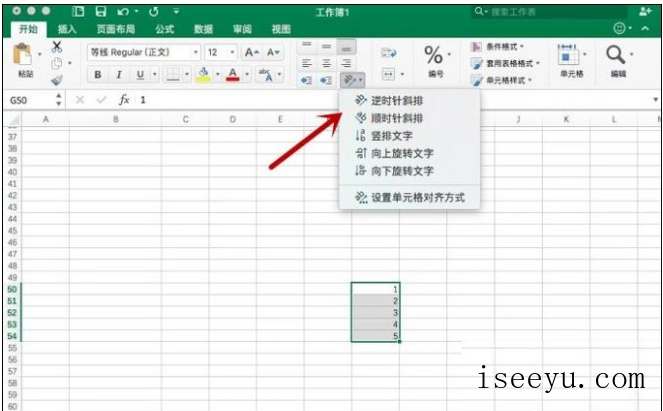Open the fill color dropdown arrow
This screenshot has height=411, width=663.
click(218, 75)
